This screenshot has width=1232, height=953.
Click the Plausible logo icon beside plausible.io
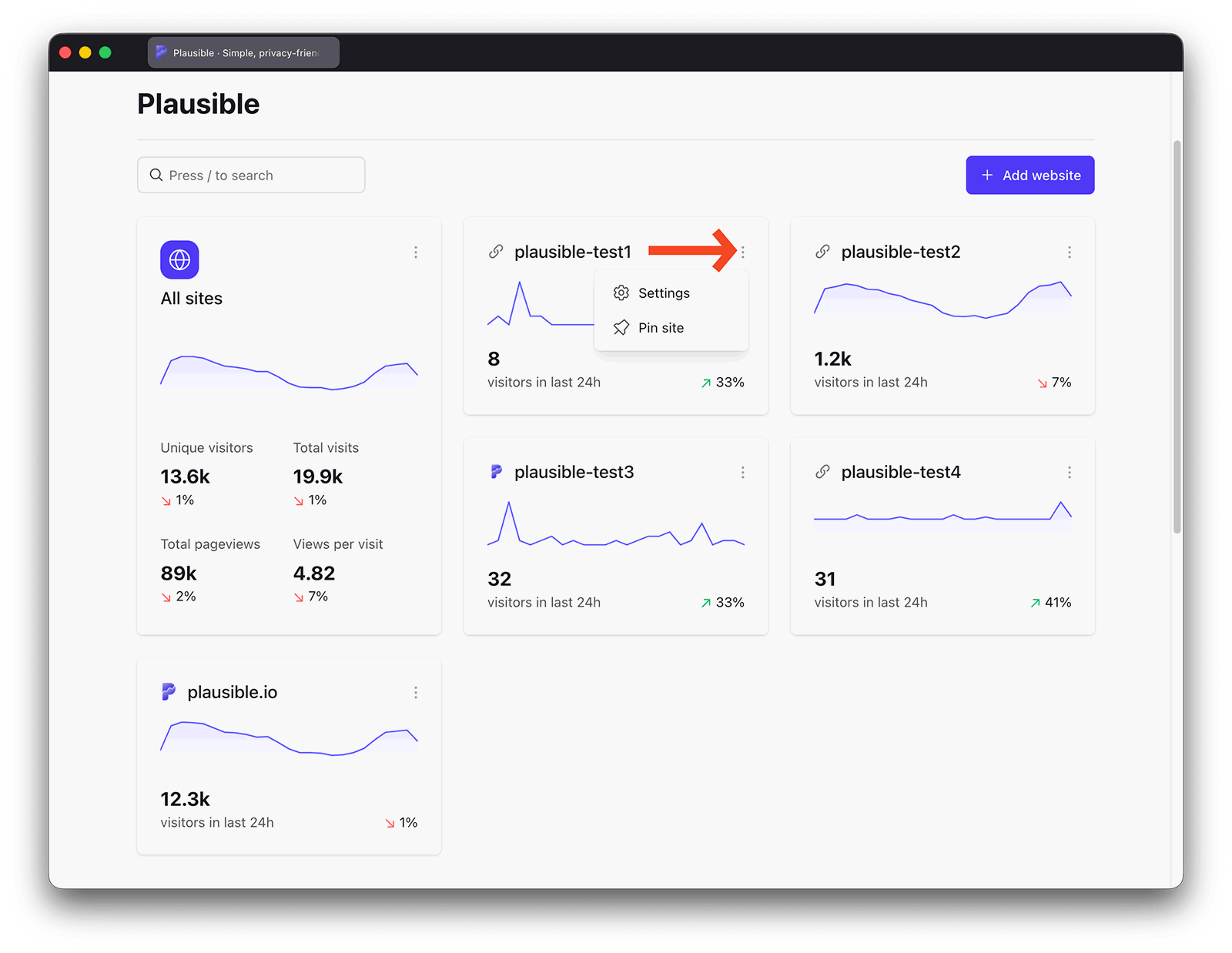[x=169, y=691]
